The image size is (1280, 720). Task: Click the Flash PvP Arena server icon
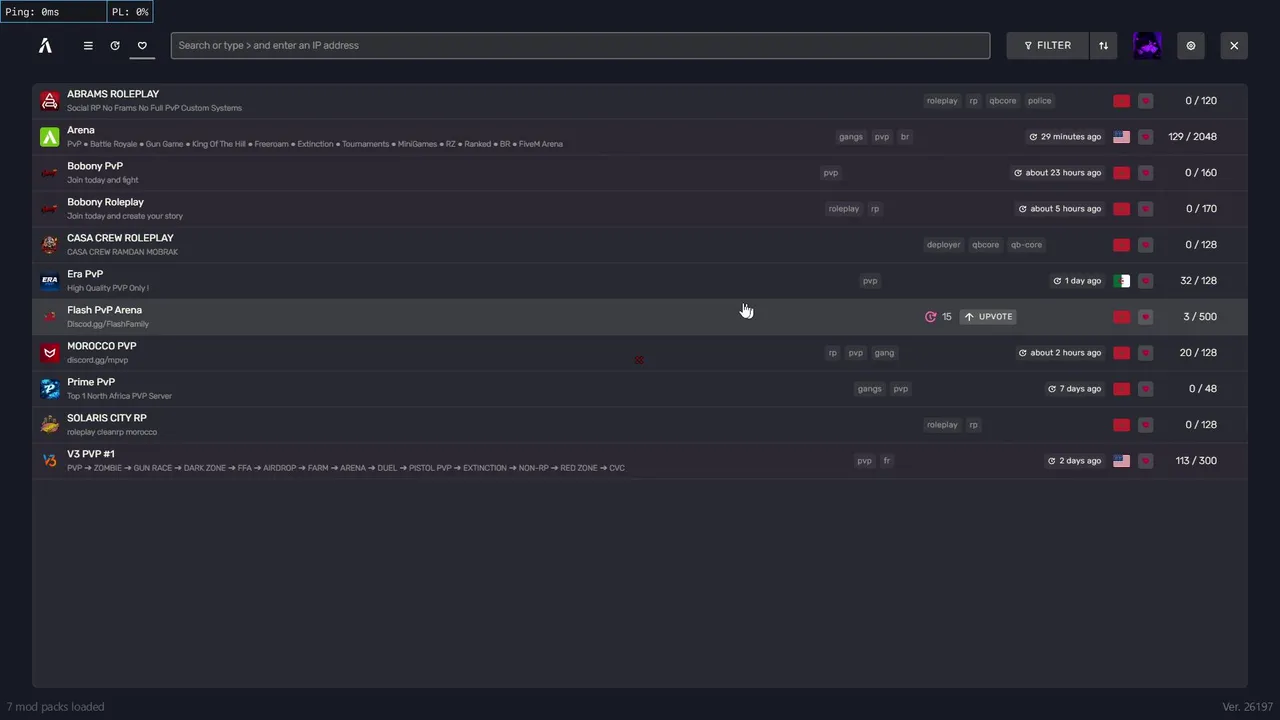pos(49,316)
